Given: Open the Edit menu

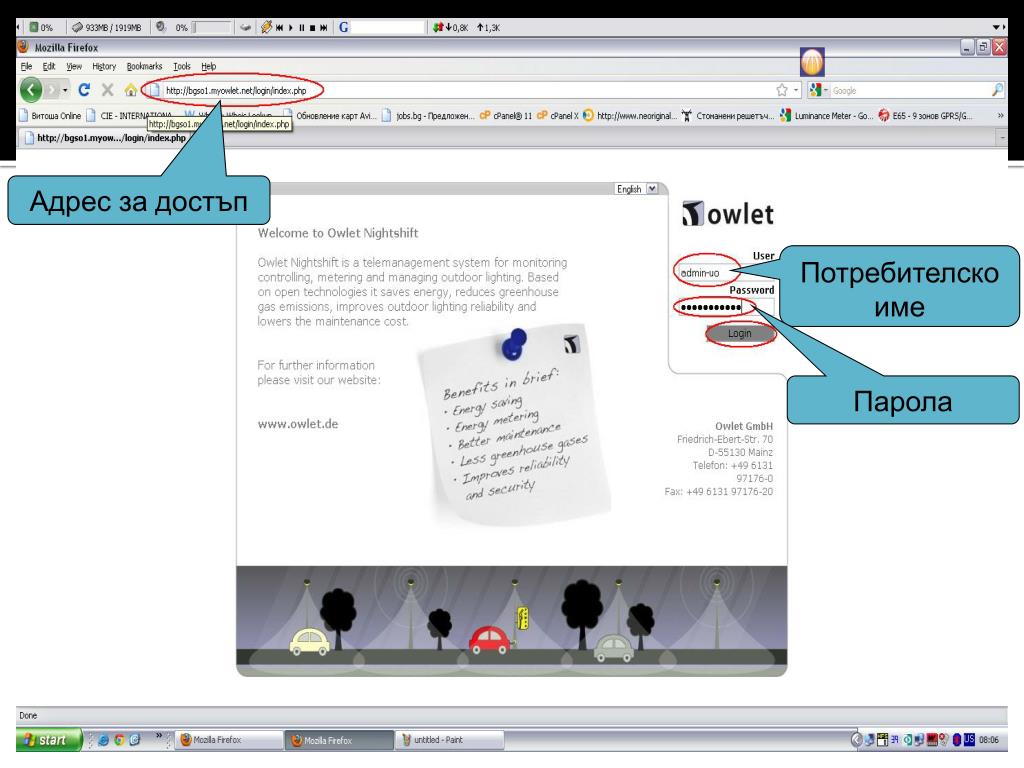Looking at the screenshot, I should pos(49,66).
